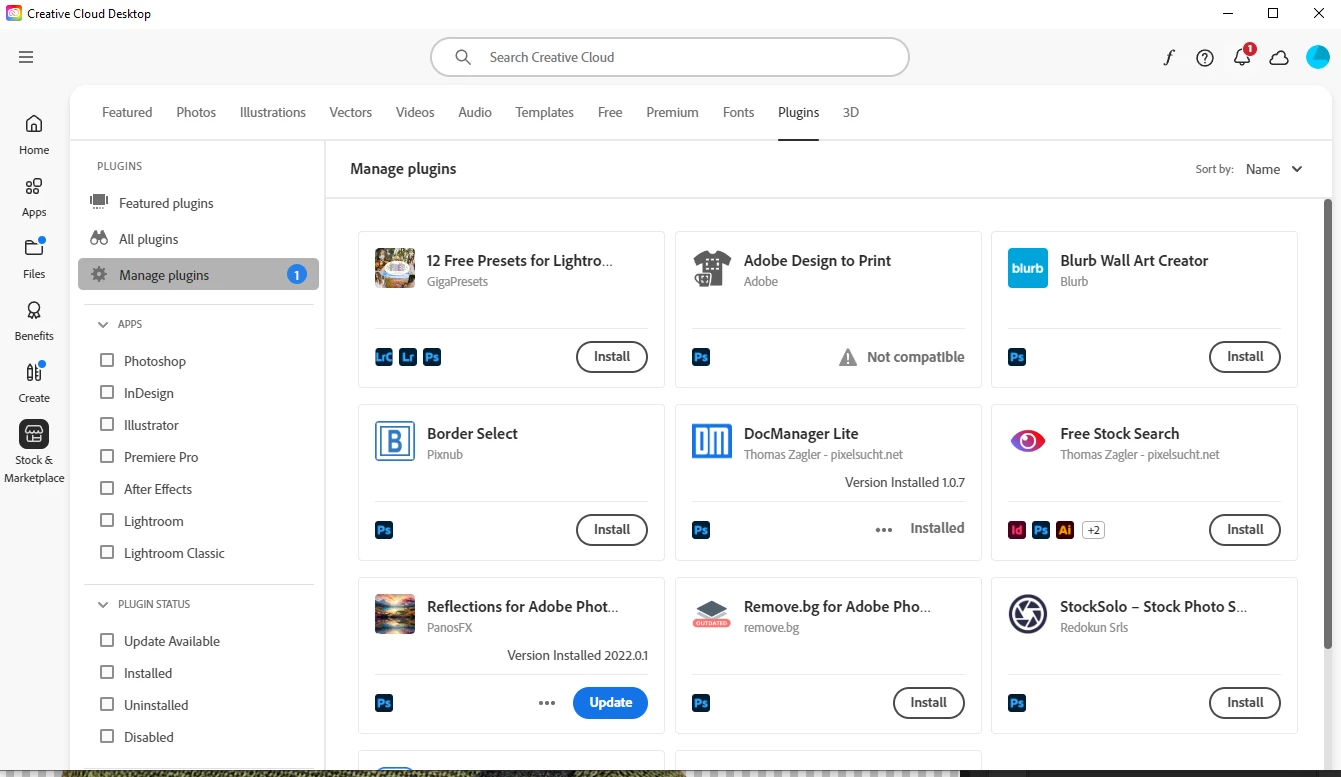Screen dimensions: 1341x777
Task: Switch to the 3D tab
Action: (851, 112)
